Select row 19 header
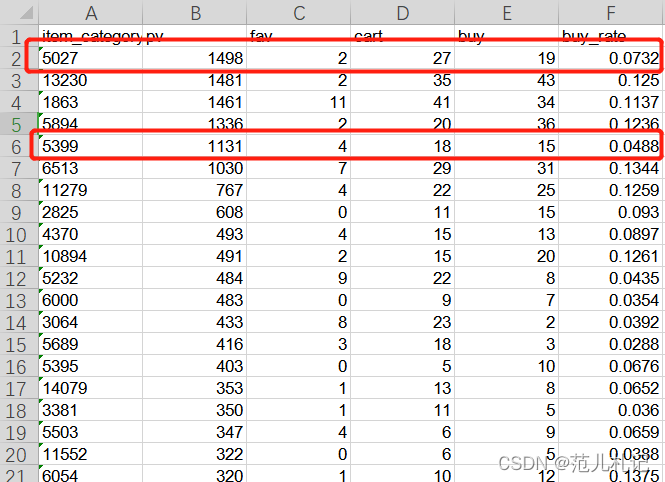The height and width of the screenshot is (482, 665). (x=19, y=432)
